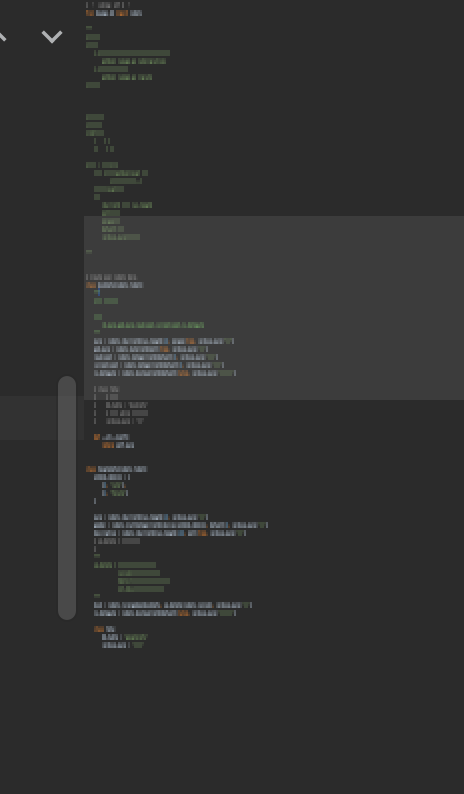
Task: Click the nested class line near the bottom
Action: tap(105, 629)
